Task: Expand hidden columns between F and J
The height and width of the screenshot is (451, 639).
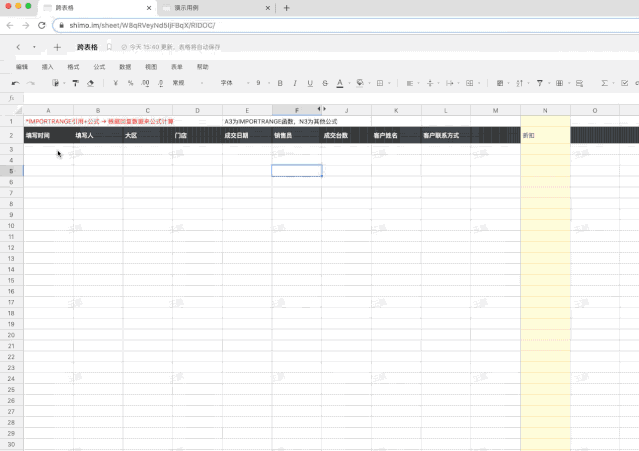Action: point(322,109)
